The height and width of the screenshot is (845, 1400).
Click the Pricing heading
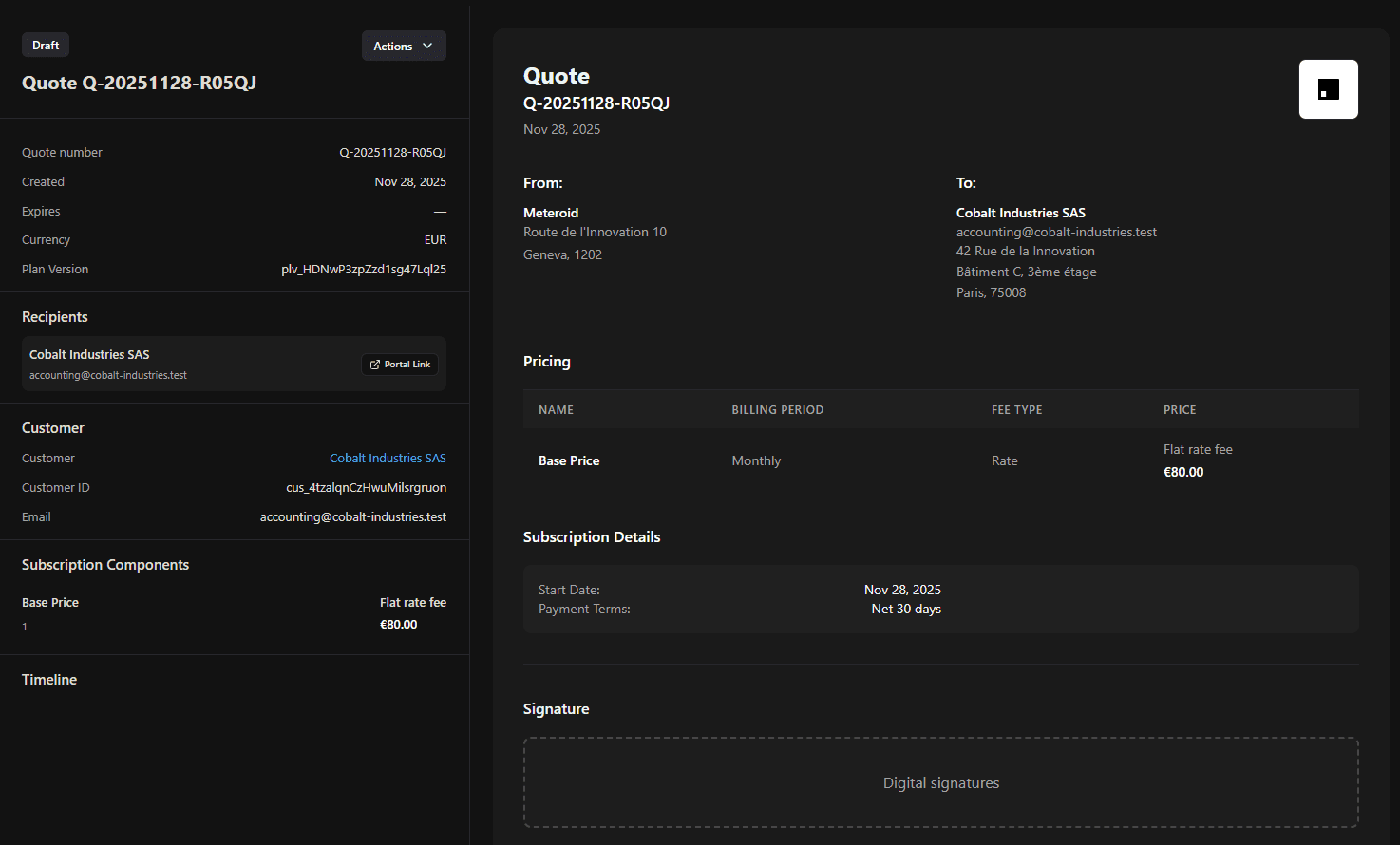click(547, 361)
